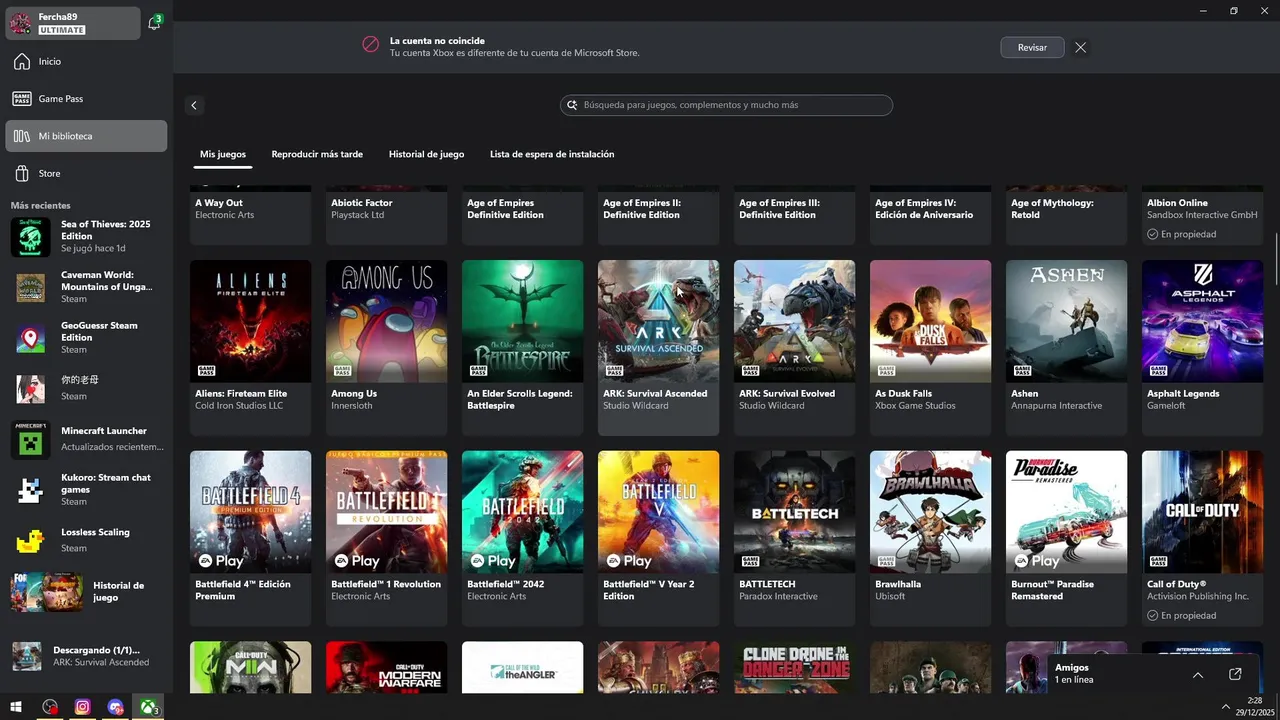Click A Way Out title
1280x720 pixels.
(219, 203)
